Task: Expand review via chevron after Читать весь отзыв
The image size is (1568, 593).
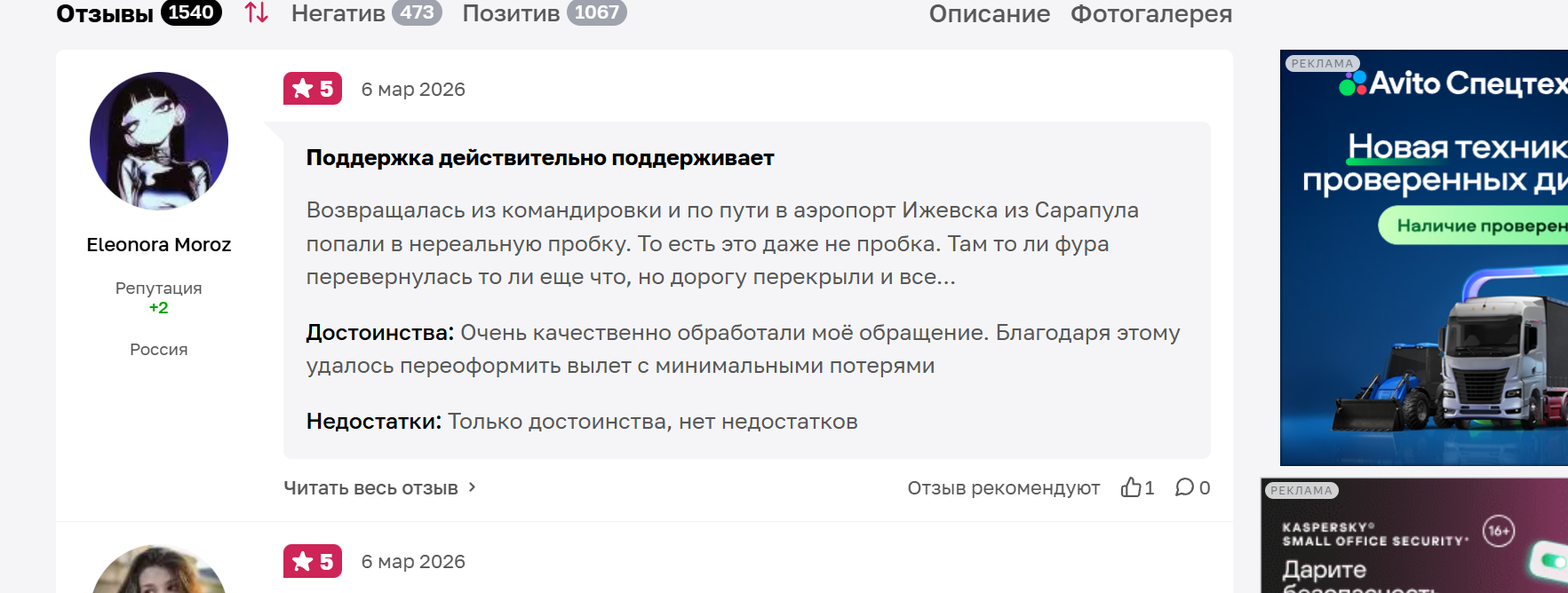Action: [473, 487]
